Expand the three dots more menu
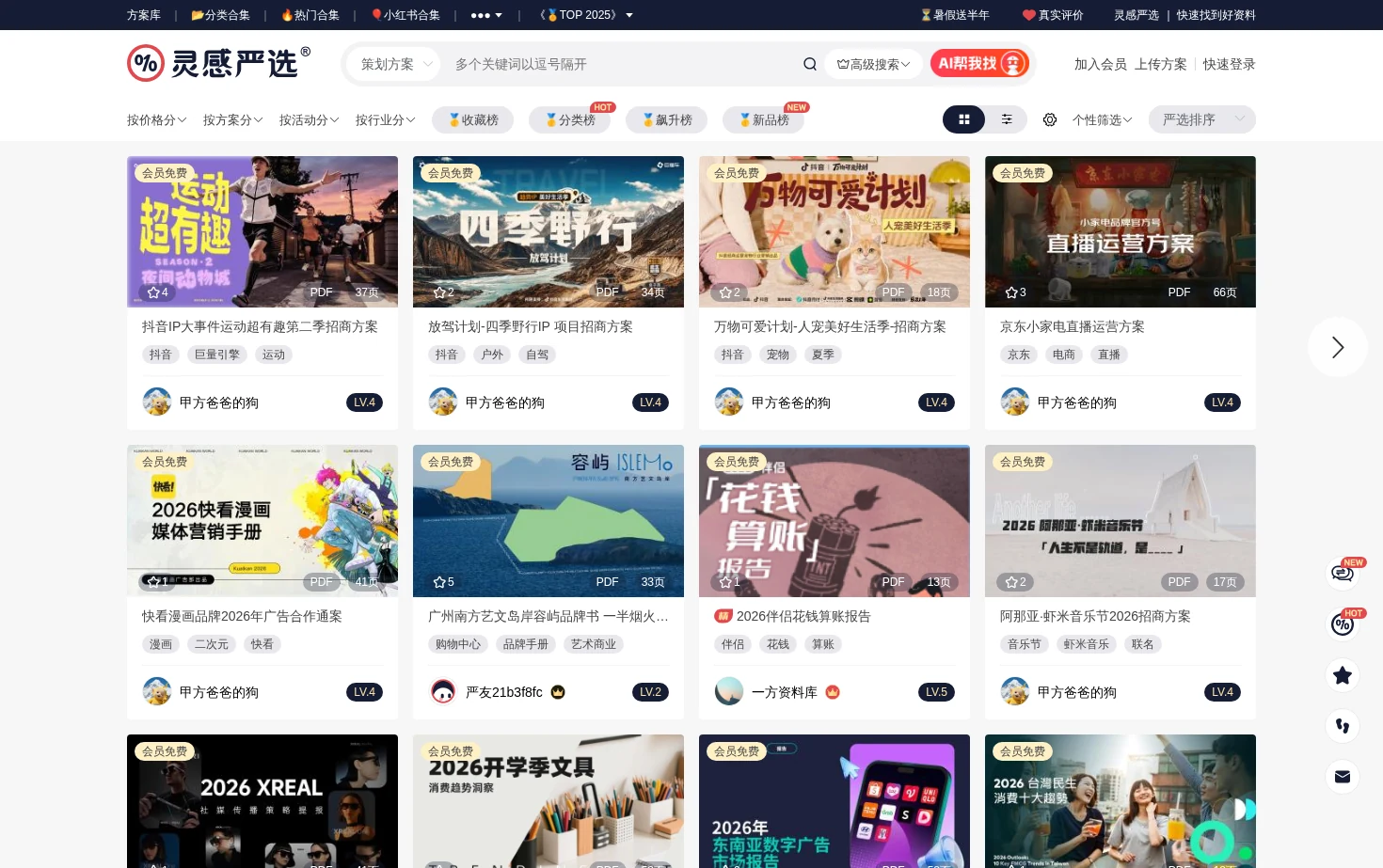Image resolution: width=1383 pixels, height=868 pixels. (x=486, y=15)
